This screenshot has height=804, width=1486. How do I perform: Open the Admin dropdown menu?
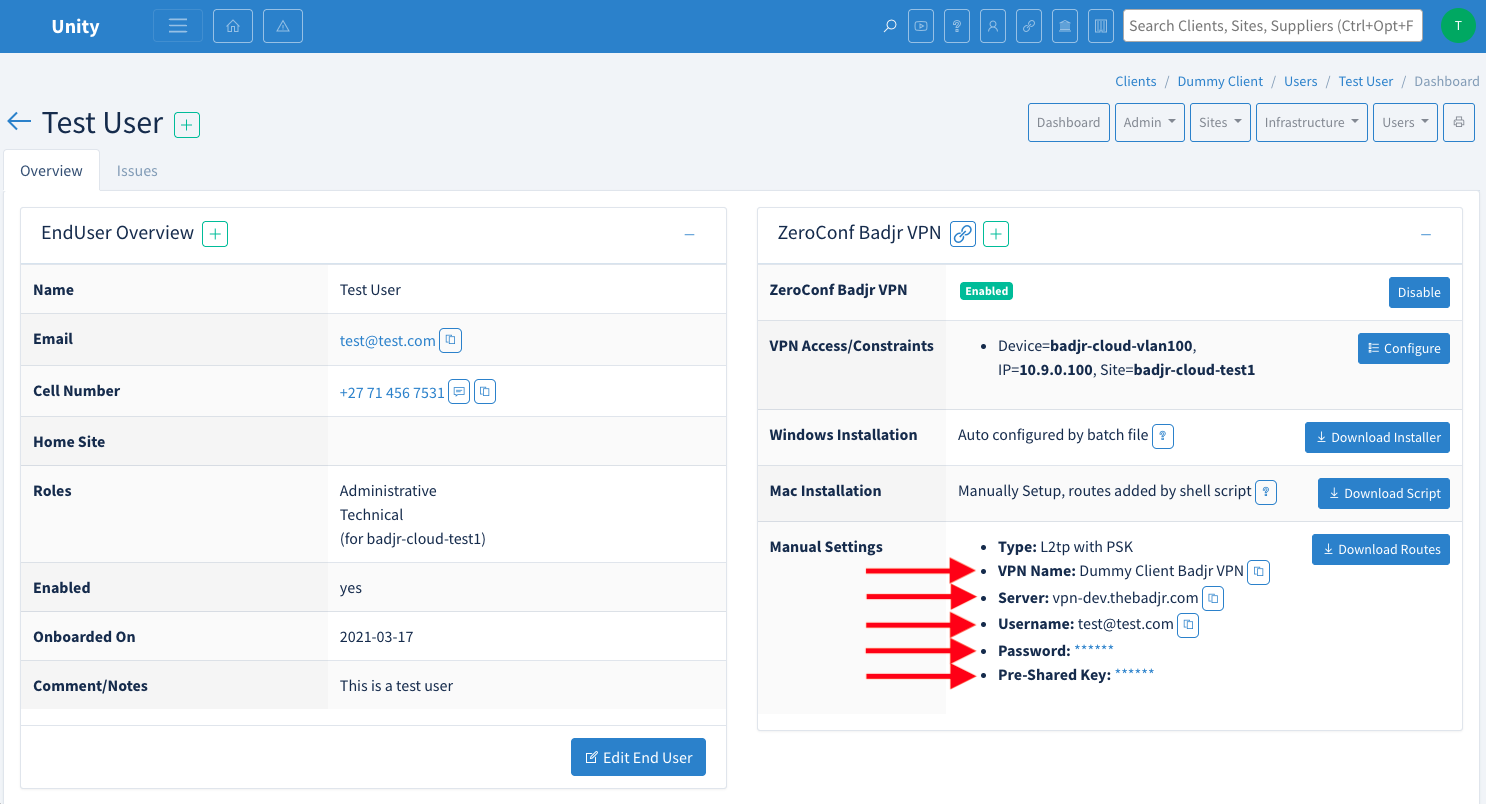[1149, 122]
